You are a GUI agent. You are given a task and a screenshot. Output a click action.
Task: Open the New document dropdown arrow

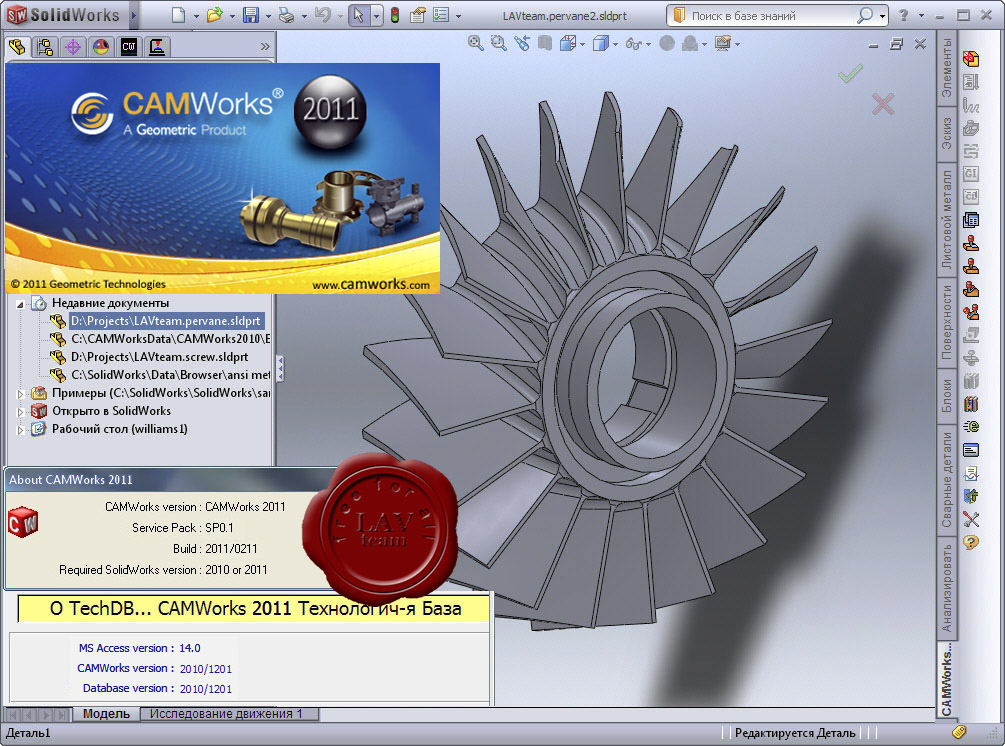(195, 16)
